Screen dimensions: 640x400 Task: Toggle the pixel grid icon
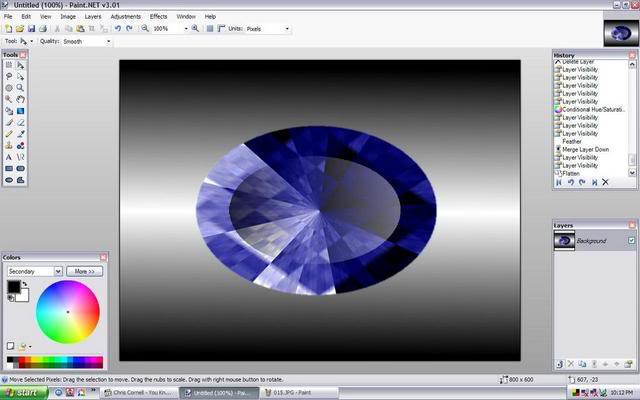[210, 29]
